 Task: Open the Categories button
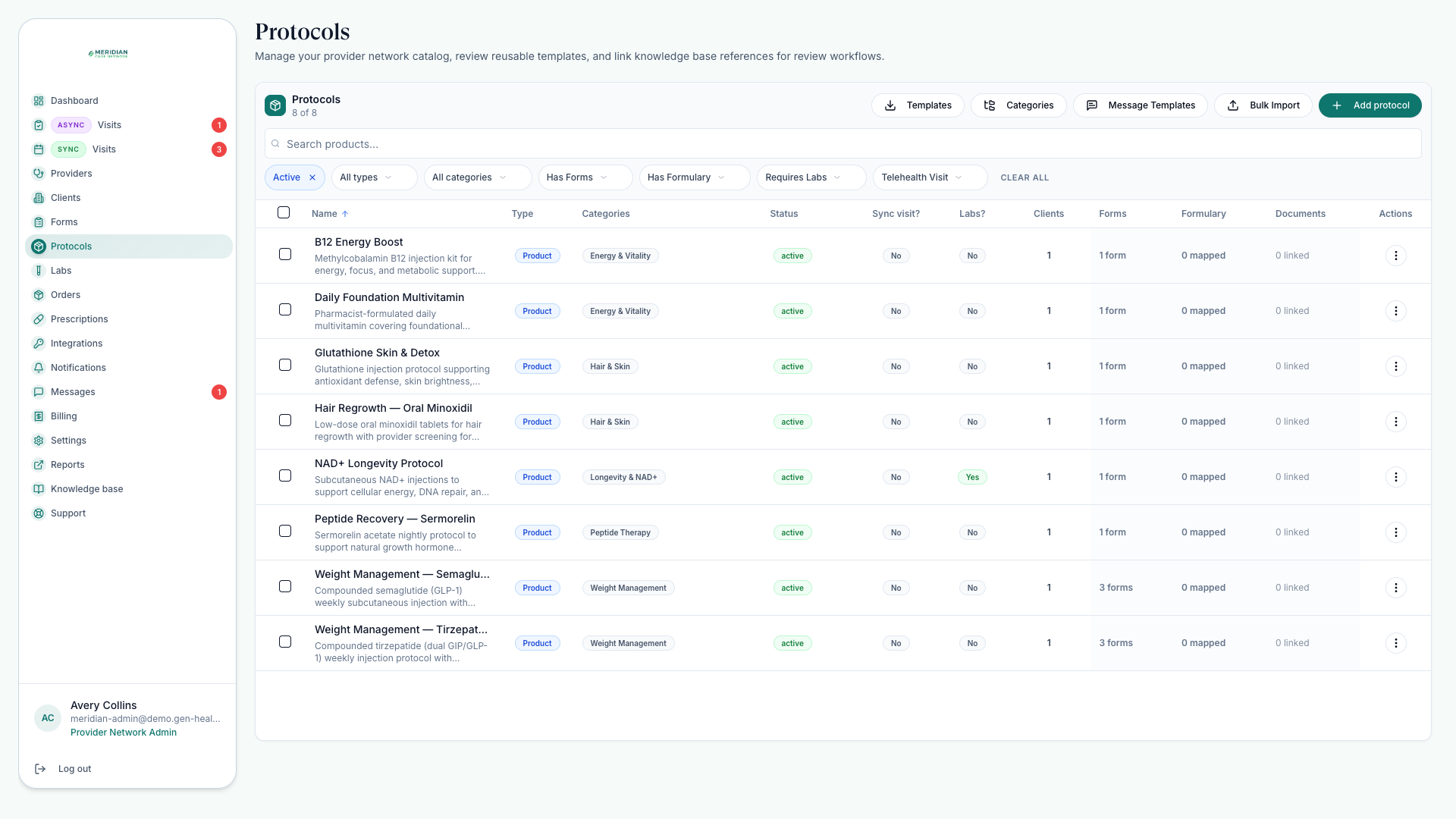point(1018,105)
